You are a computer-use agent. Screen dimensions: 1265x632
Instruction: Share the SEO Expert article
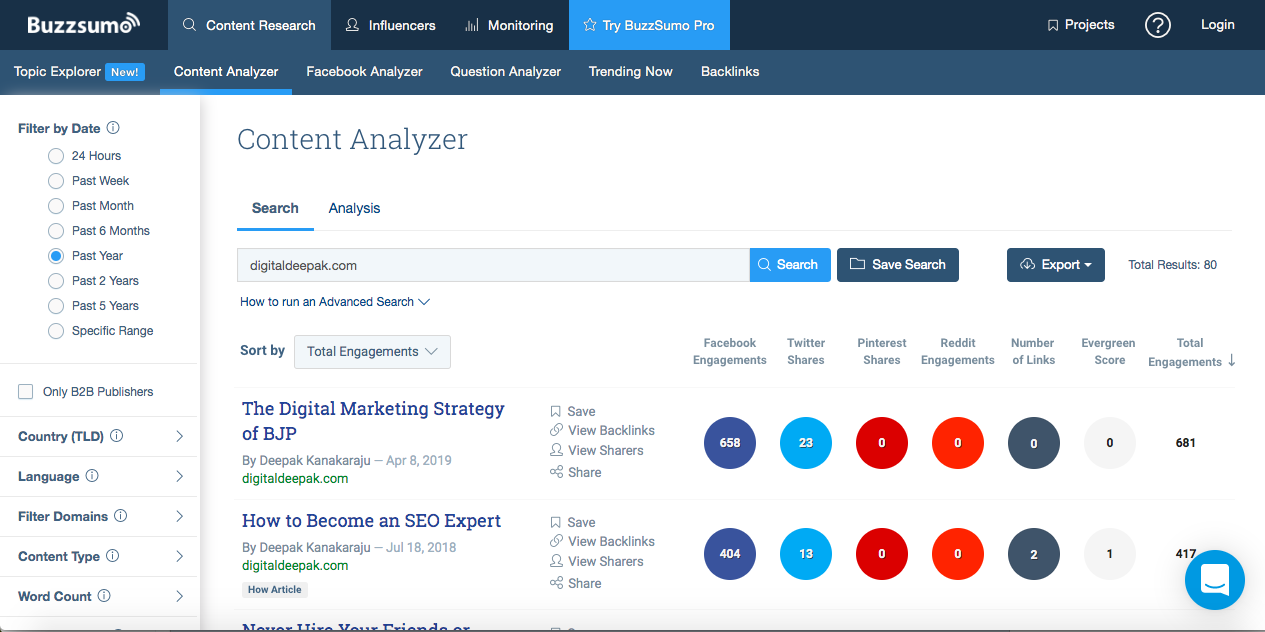click(x=576, y=583)
